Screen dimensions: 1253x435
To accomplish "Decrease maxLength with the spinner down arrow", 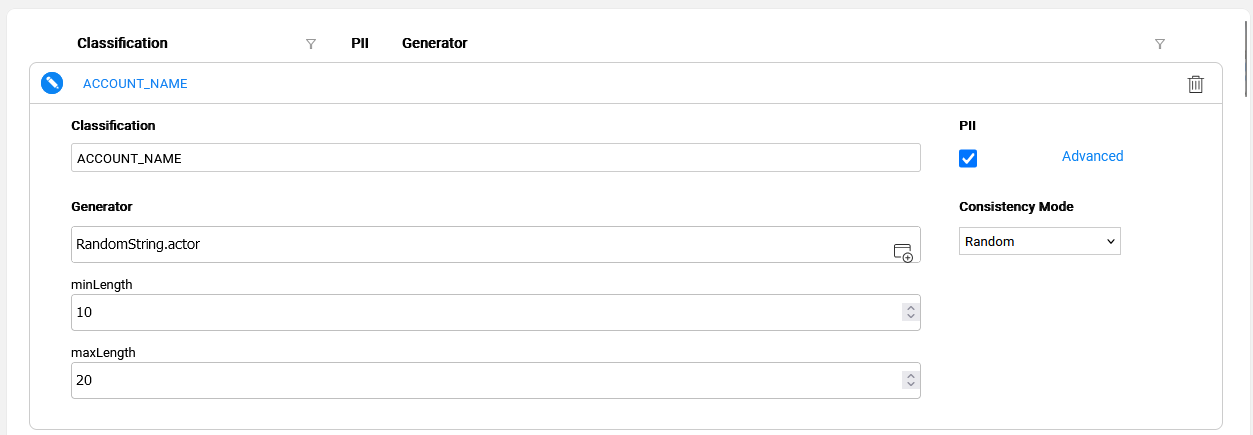I will tap(910, 385).
